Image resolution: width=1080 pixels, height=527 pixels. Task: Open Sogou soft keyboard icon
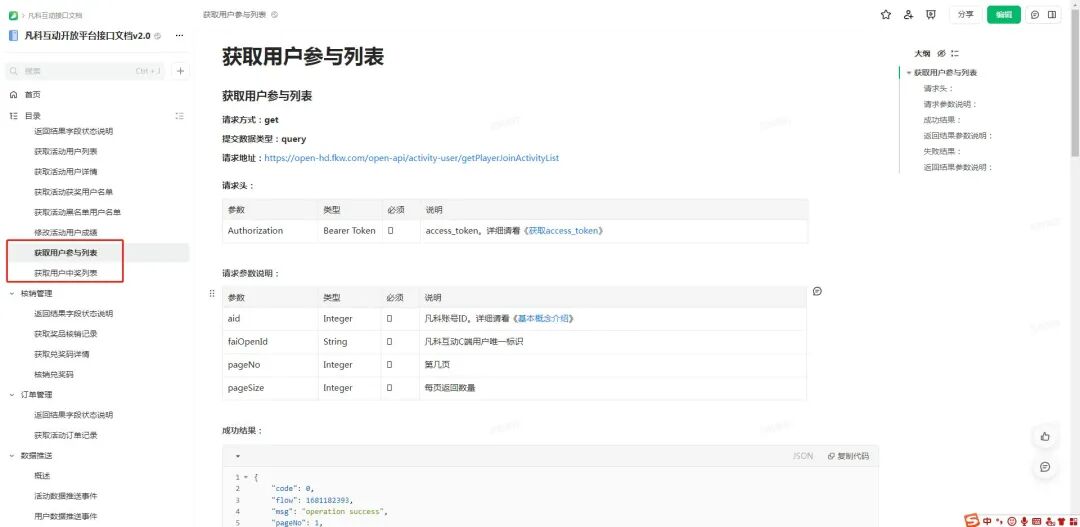point(1037,521)
